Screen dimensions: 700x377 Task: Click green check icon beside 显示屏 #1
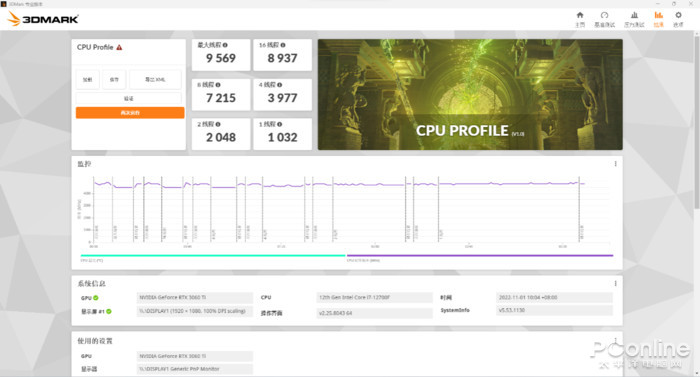[x=109, y=311]
